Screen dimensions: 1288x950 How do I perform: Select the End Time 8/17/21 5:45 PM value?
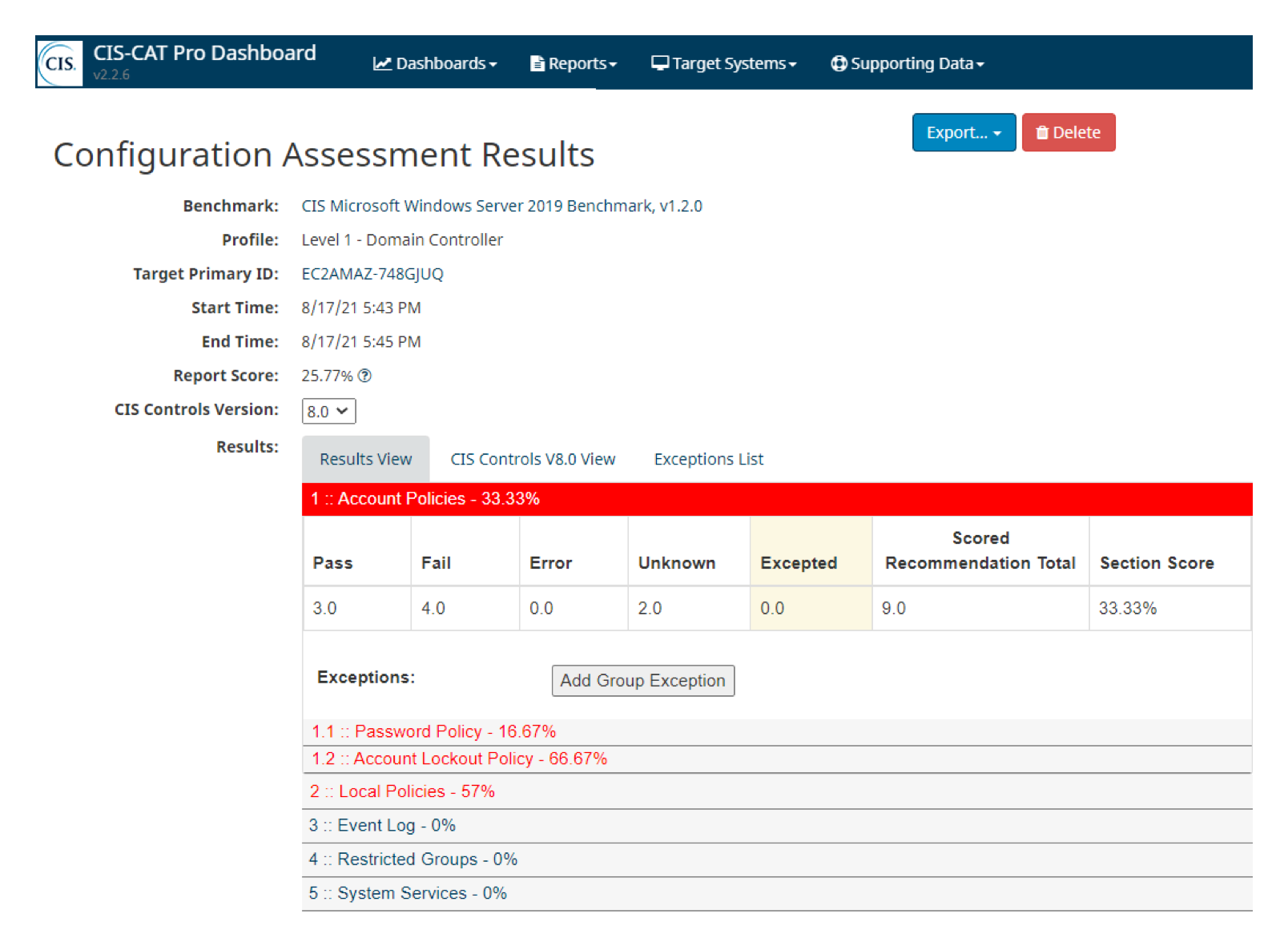[x=361, y=341]
